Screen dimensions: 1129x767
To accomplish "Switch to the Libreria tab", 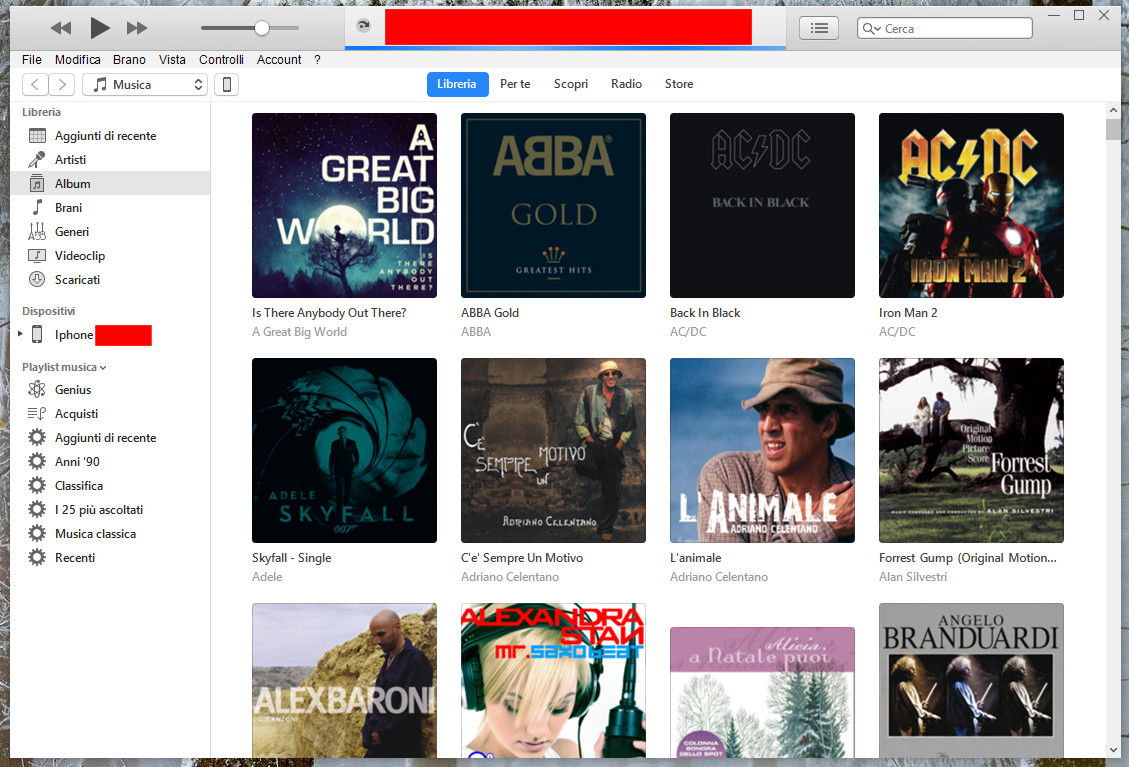I will point(456,84).
